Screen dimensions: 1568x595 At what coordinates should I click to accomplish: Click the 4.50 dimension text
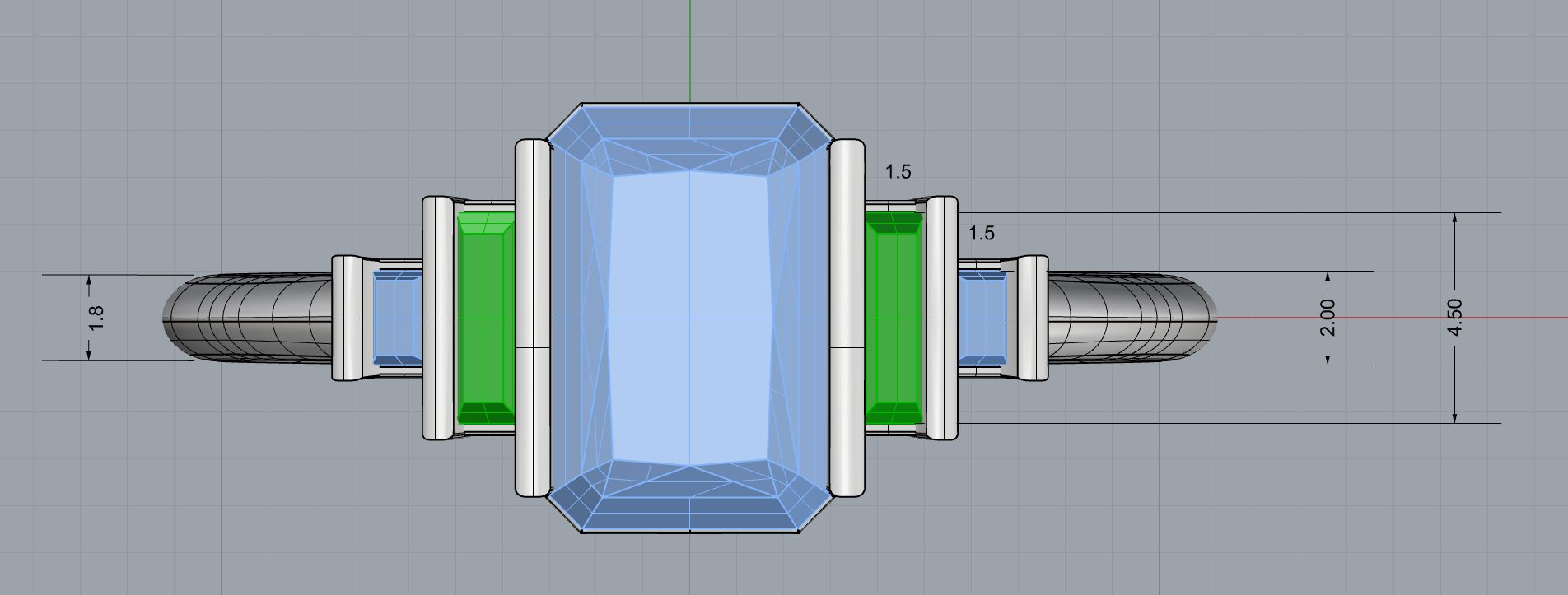click(x=1454, y=318)
